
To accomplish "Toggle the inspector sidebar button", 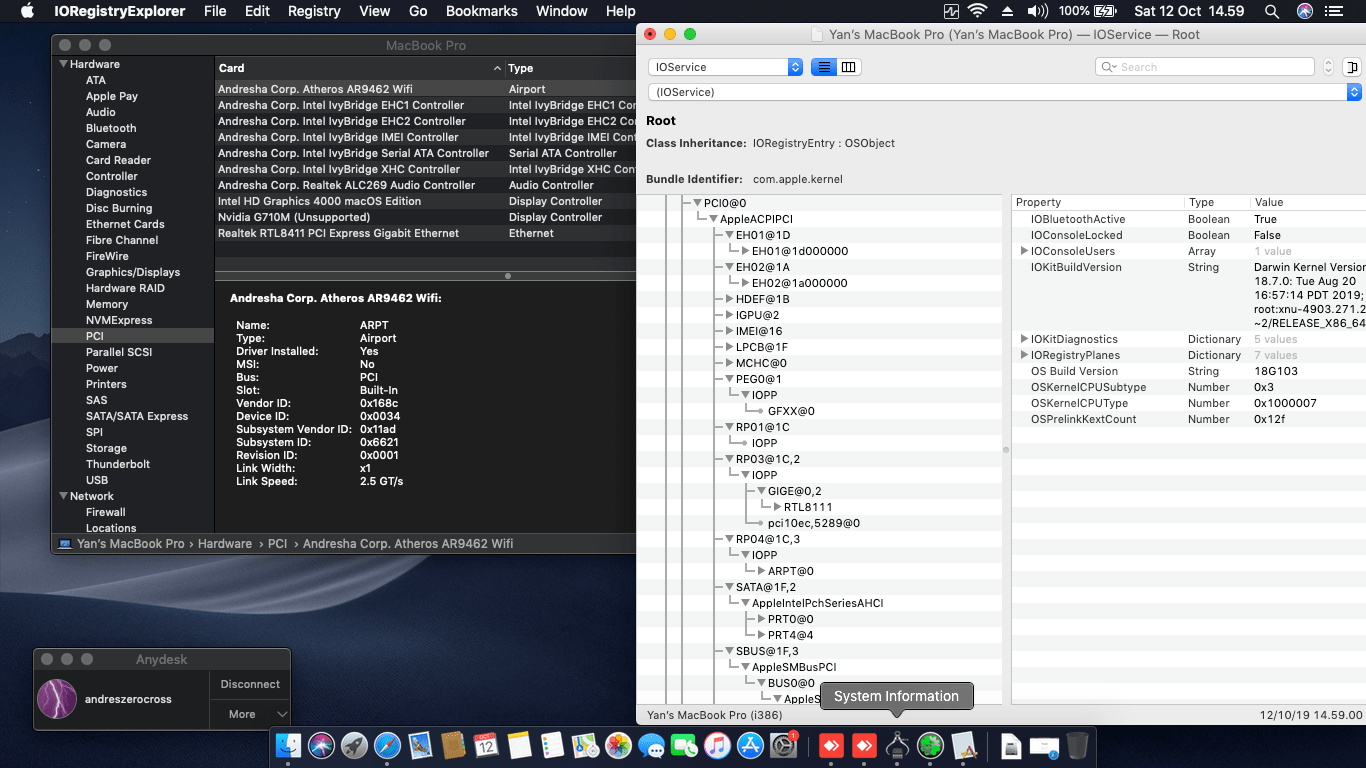I will coord(1352,67).
